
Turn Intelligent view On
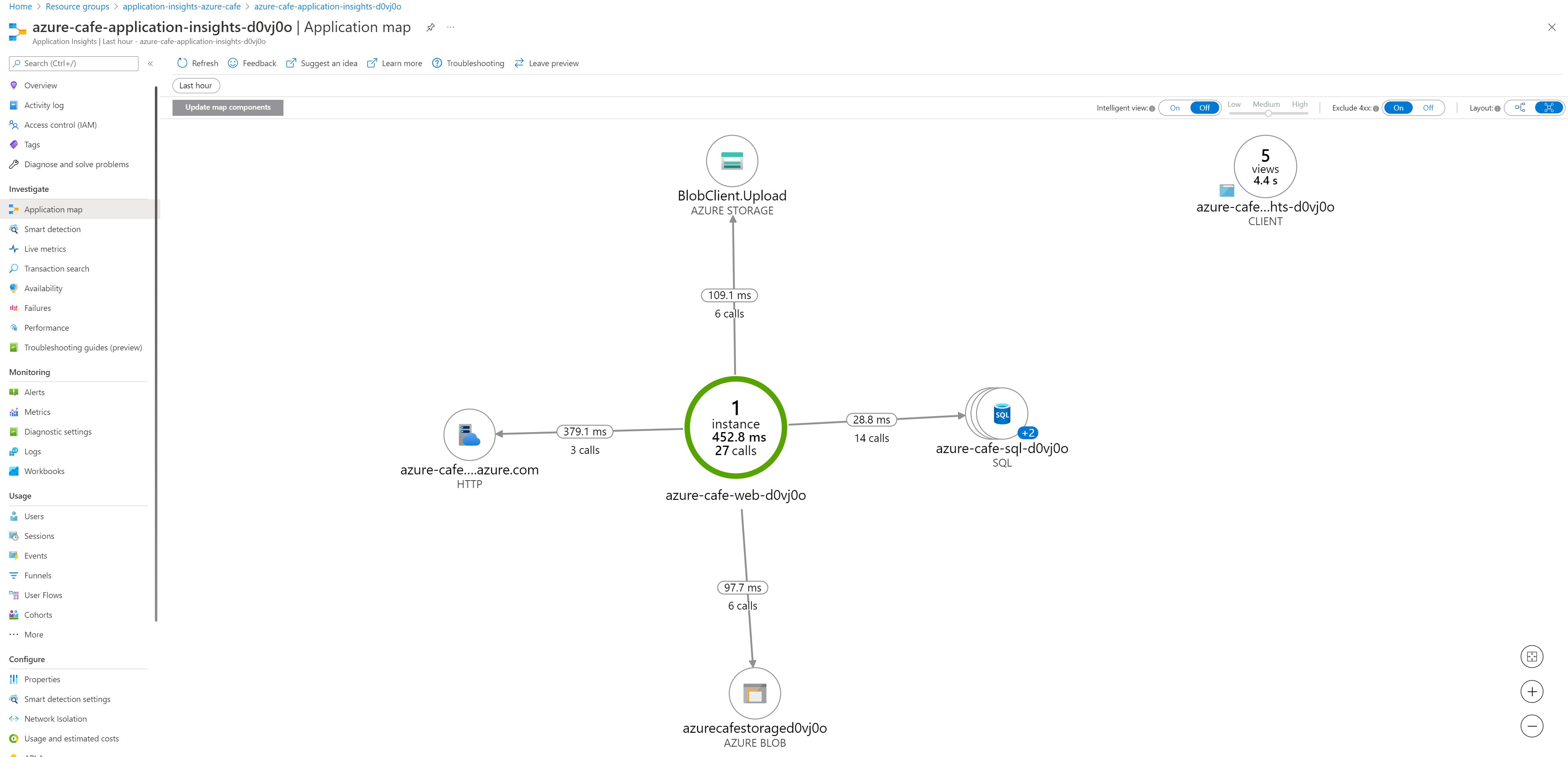click(x=1174, y=108)
